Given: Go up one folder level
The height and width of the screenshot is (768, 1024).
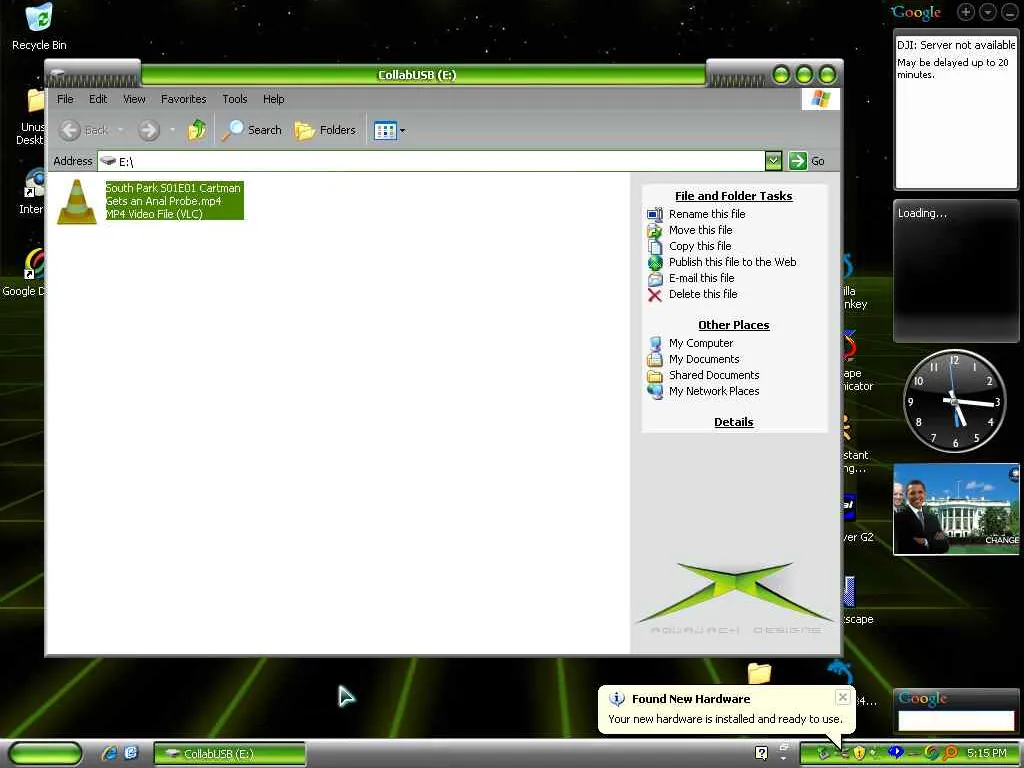Looking at the screenshot, I should tap(197, 130).
